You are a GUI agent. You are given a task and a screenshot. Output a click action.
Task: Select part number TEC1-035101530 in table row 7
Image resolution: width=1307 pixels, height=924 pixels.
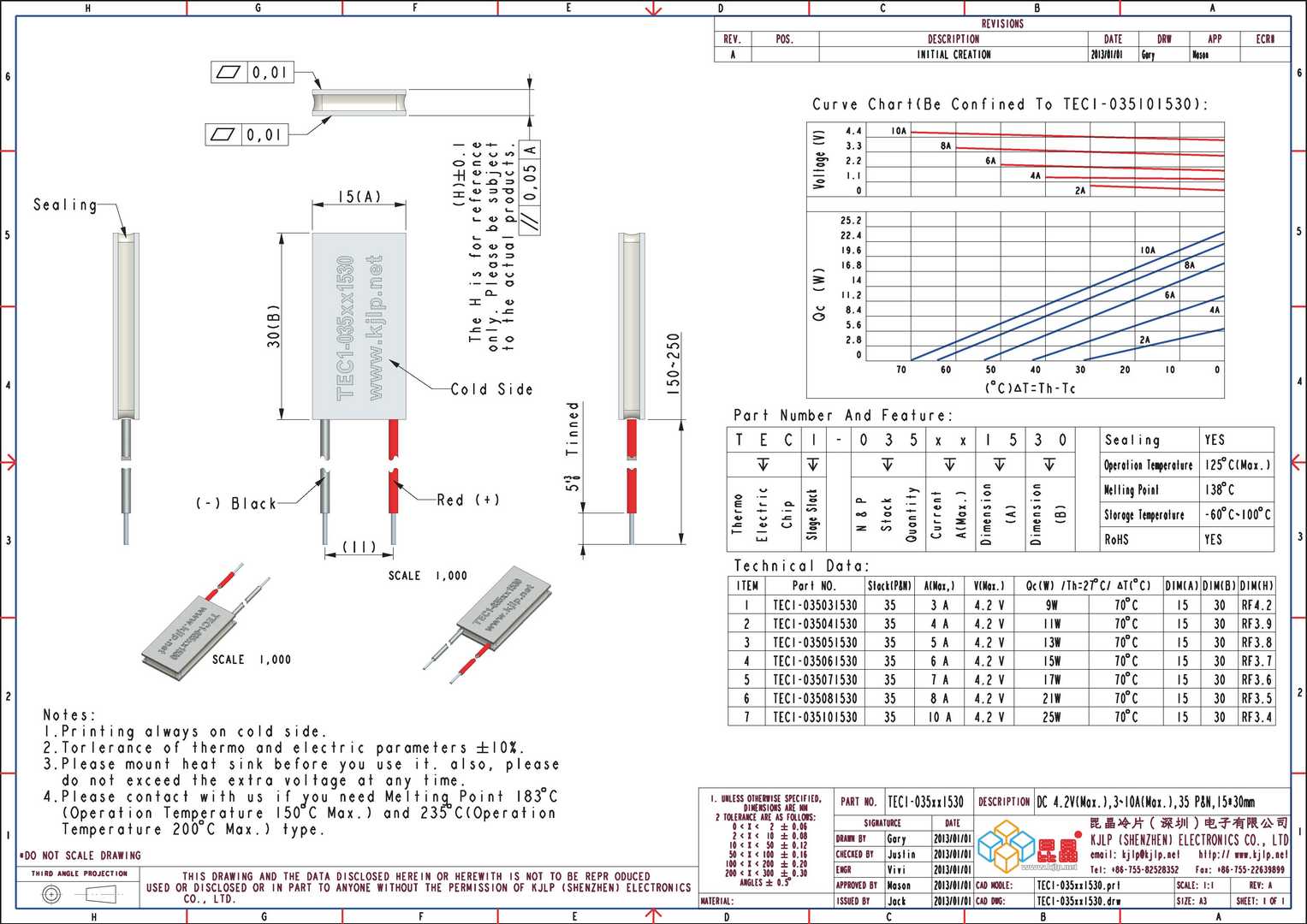tap(815, 717)
